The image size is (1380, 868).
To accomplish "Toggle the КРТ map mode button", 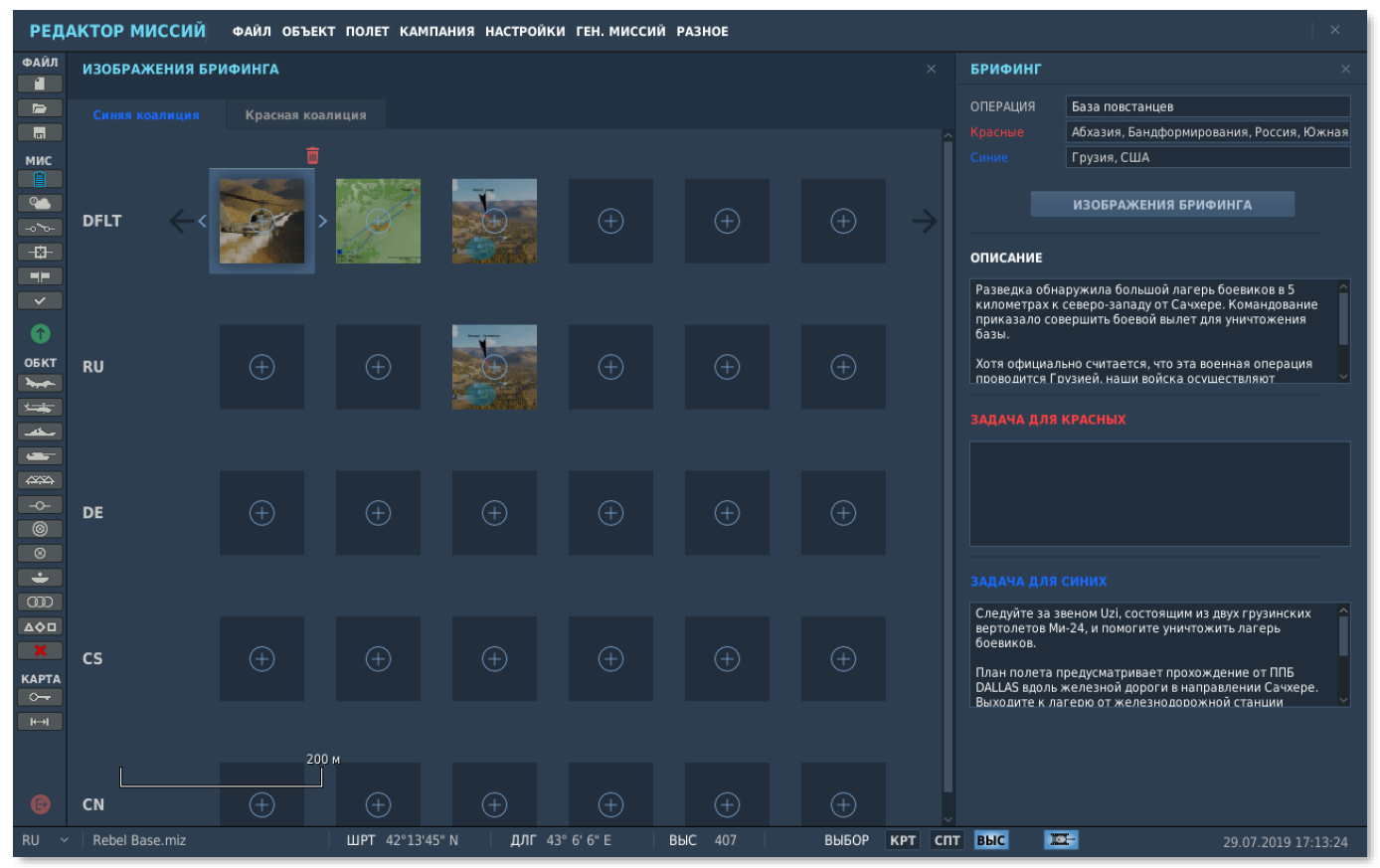I will click(903, 840).
